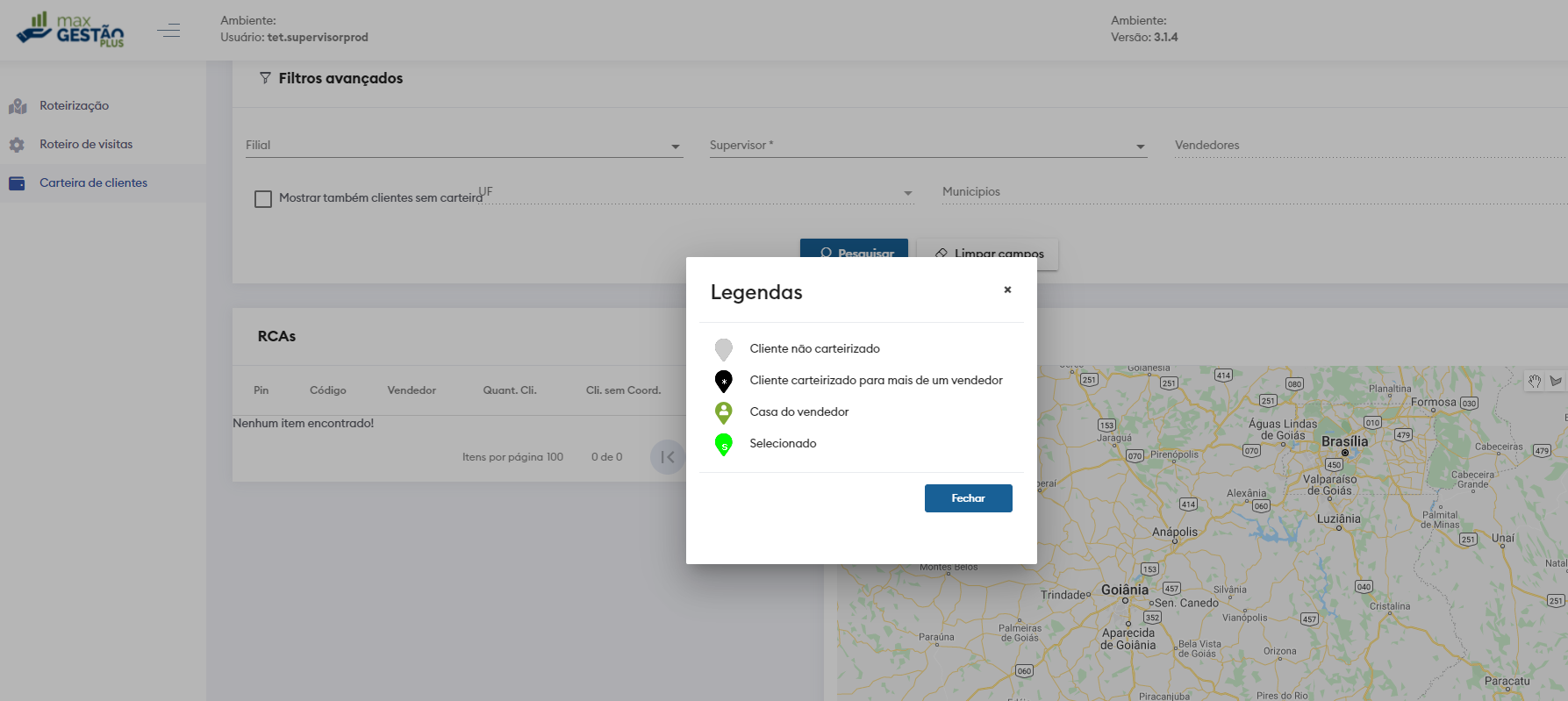The width and height of the screenshot is (1568, 701).
Task: Go to first page of RCAs table
Action: point(667,457)
